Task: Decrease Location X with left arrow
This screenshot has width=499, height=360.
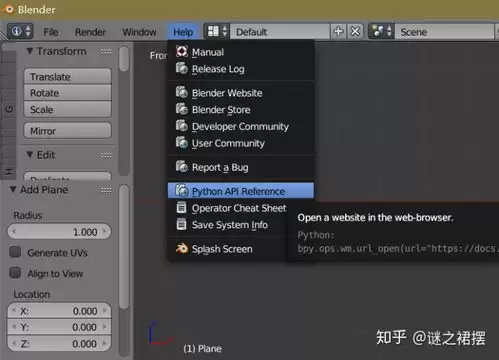Action: click(14, 310)
